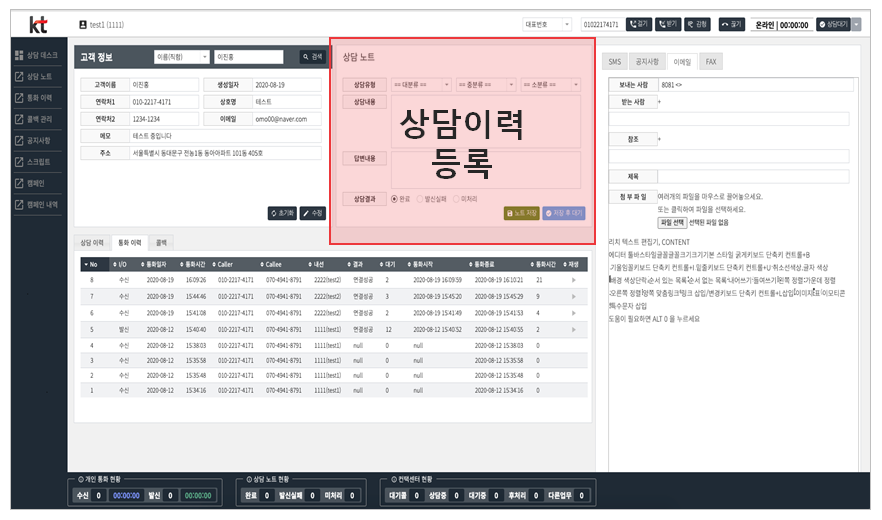This screenshot has width=882, height=520.
Task: Open 스크립트 sidebar item
Action: pyautogui.click(x=33, y=162)
